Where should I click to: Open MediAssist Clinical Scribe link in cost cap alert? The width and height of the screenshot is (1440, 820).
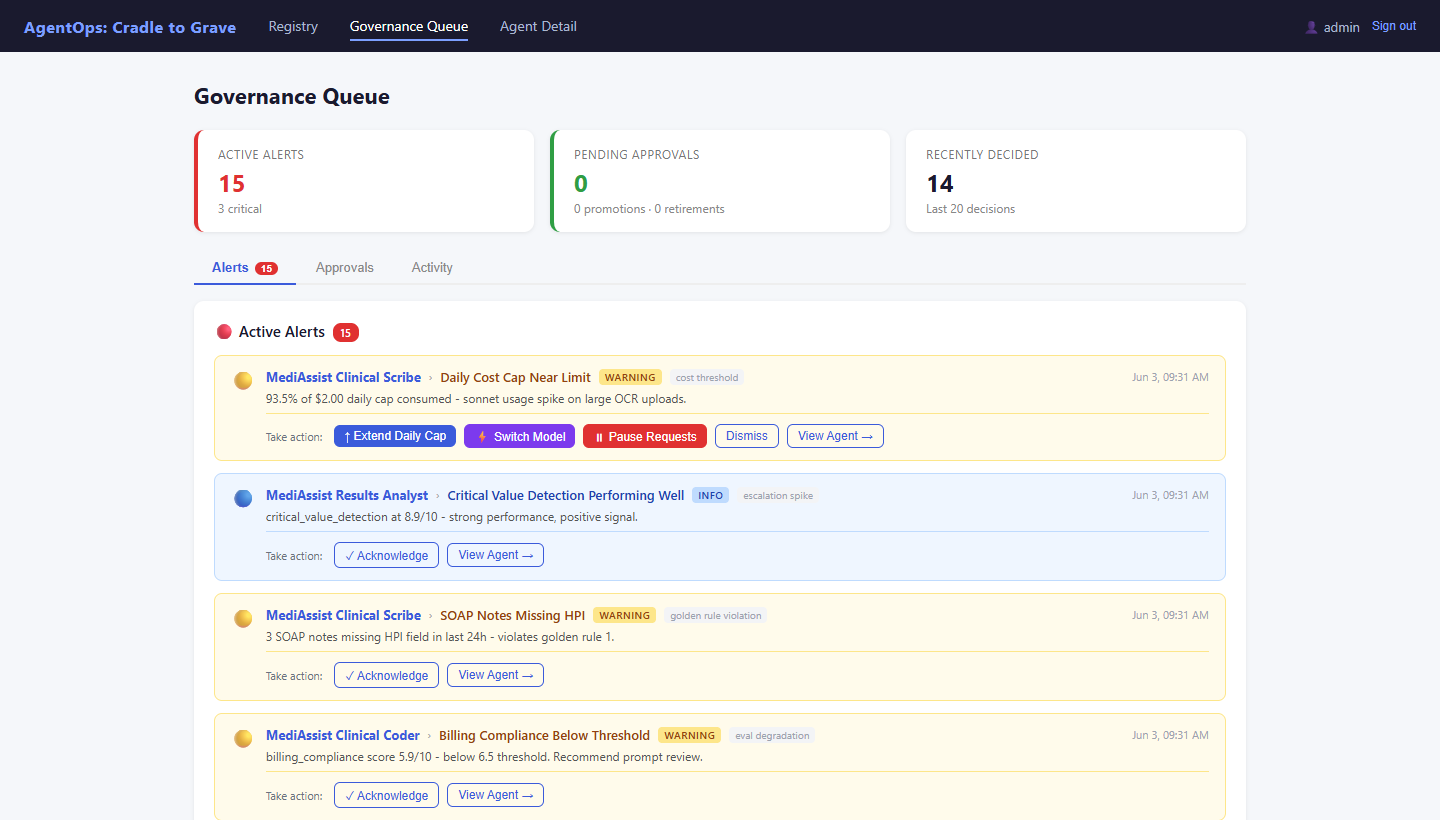[x=343, y=377]
